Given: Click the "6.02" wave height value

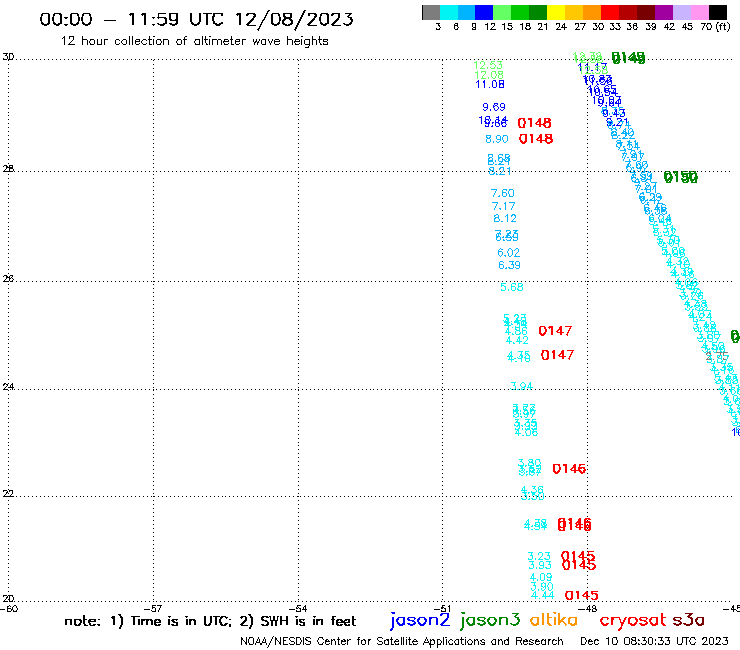Looking at the screenshot, I should pos(508,253).
